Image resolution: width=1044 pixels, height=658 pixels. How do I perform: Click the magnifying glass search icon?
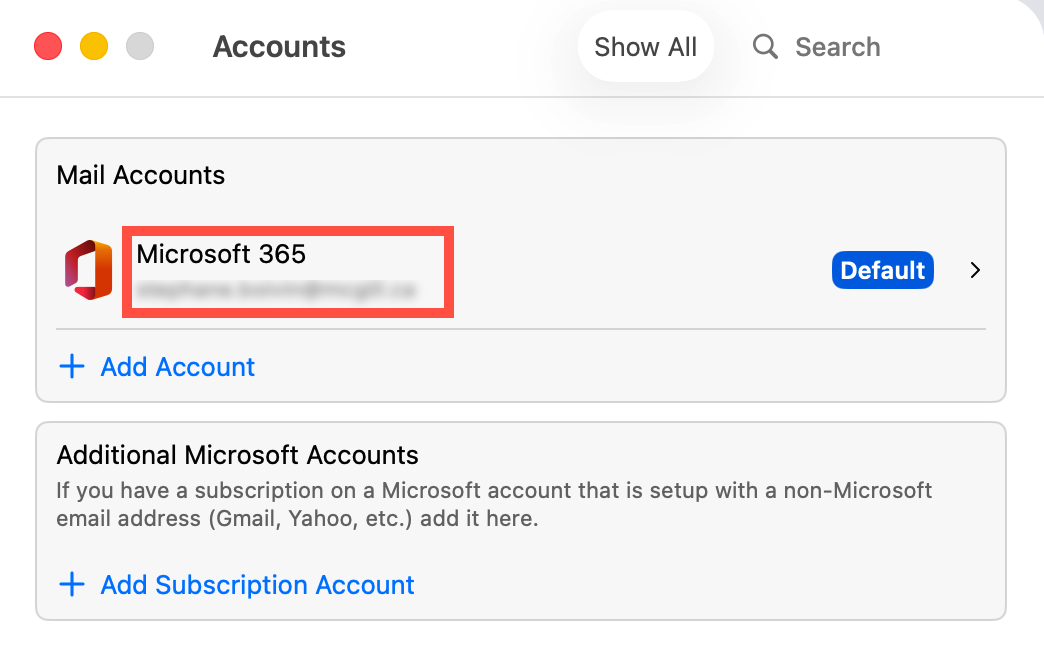765,47
